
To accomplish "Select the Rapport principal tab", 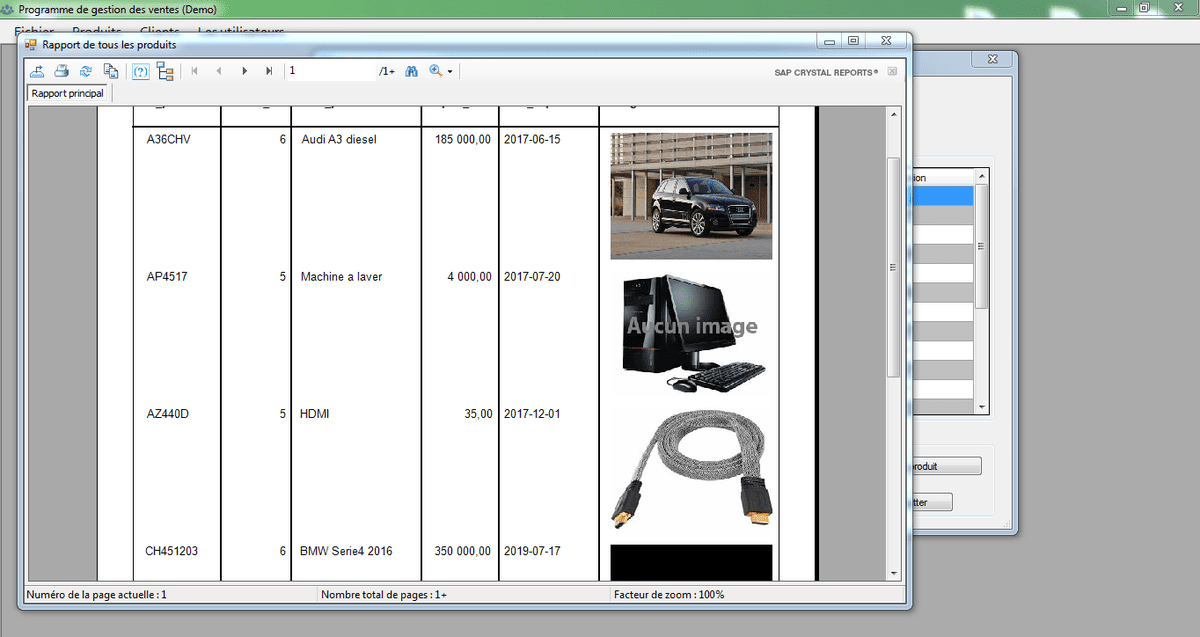I will click(x=67, y=93).
